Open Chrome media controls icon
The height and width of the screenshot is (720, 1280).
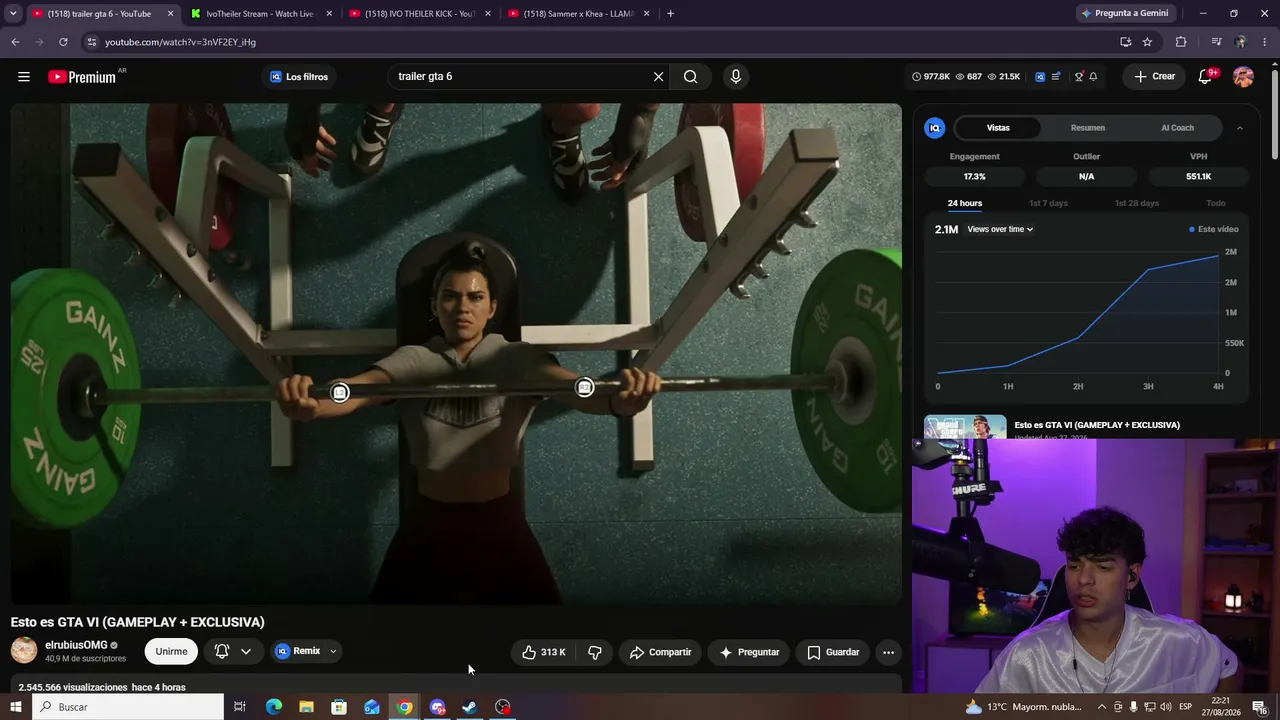coord(1216,42)
